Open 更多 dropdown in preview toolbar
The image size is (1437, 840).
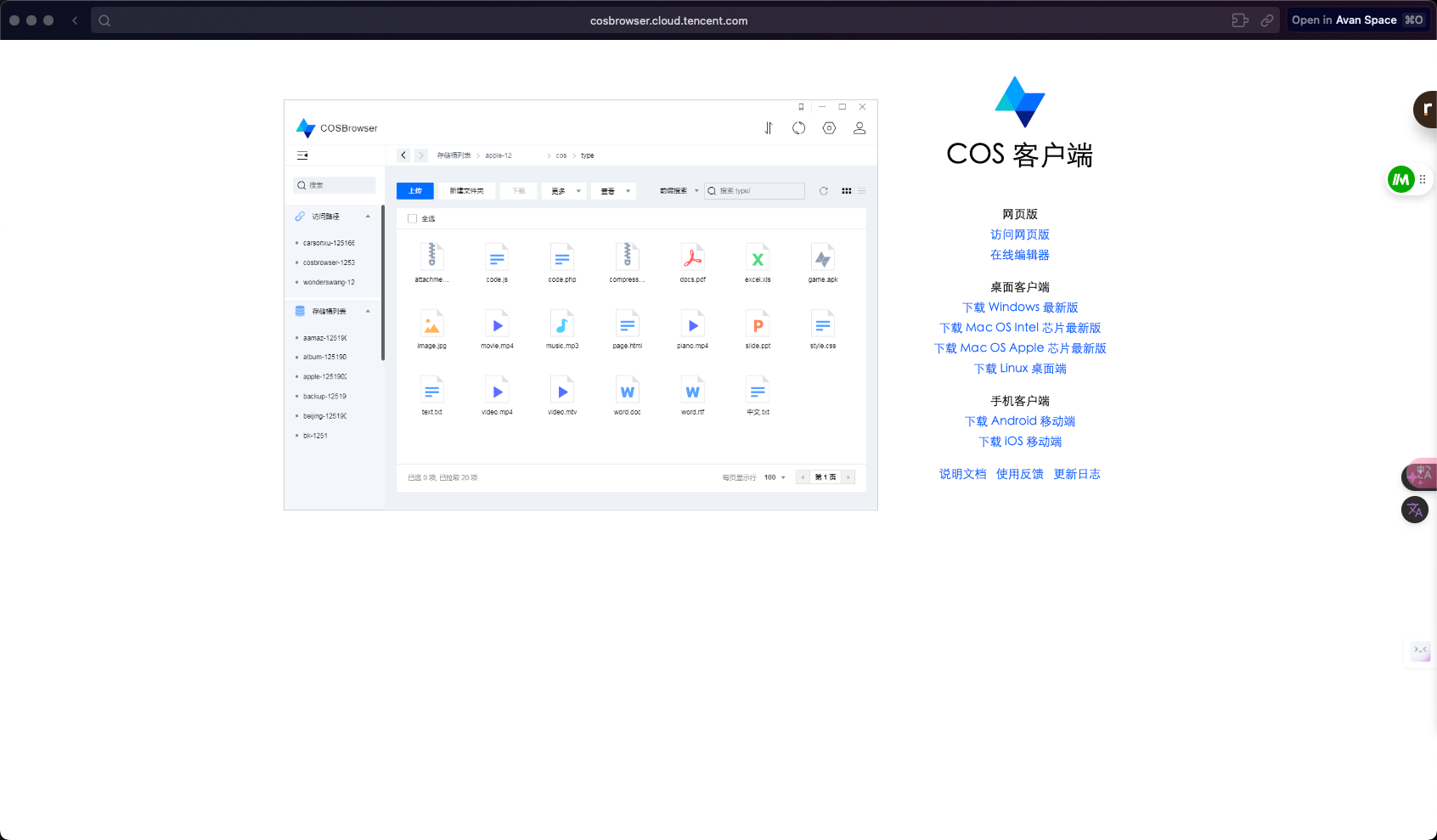click(x=565, y=191)
